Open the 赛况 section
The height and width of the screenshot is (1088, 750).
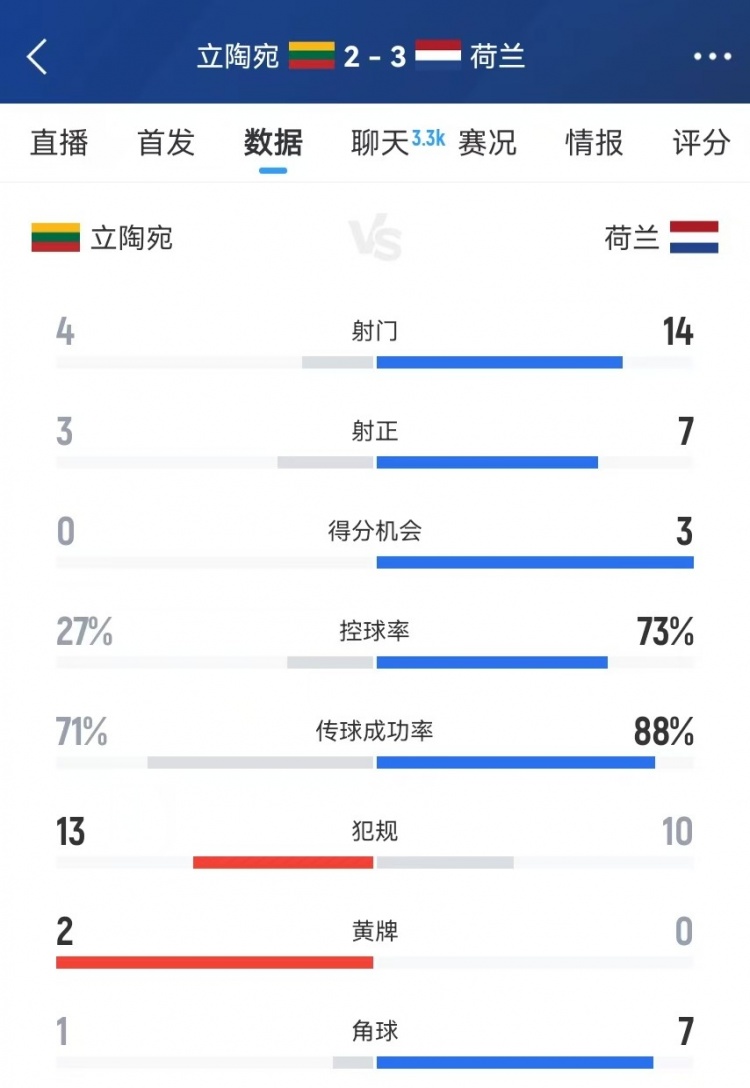488,145
